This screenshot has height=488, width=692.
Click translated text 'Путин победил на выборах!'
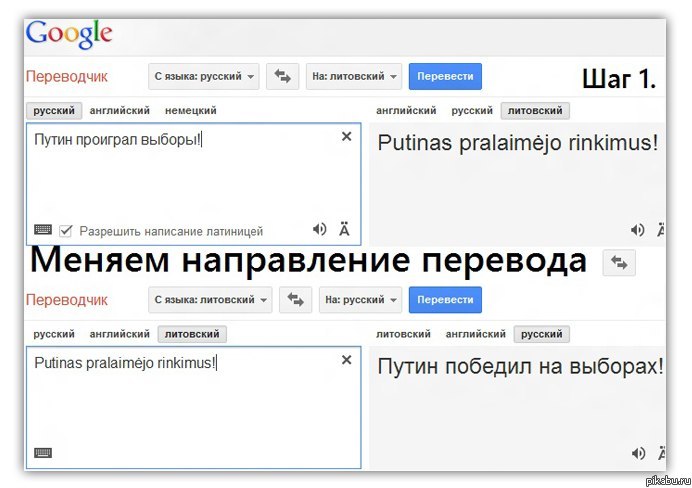coord(520,366)
